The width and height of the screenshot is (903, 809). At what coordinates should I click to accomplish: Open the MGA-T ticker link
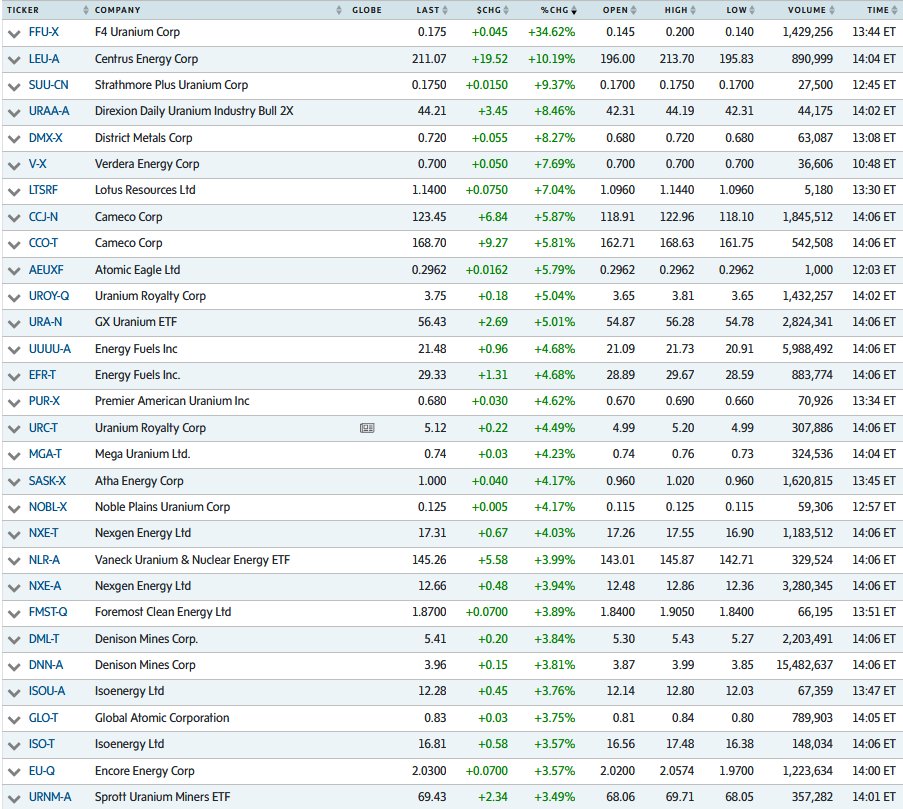coord(45,454)
